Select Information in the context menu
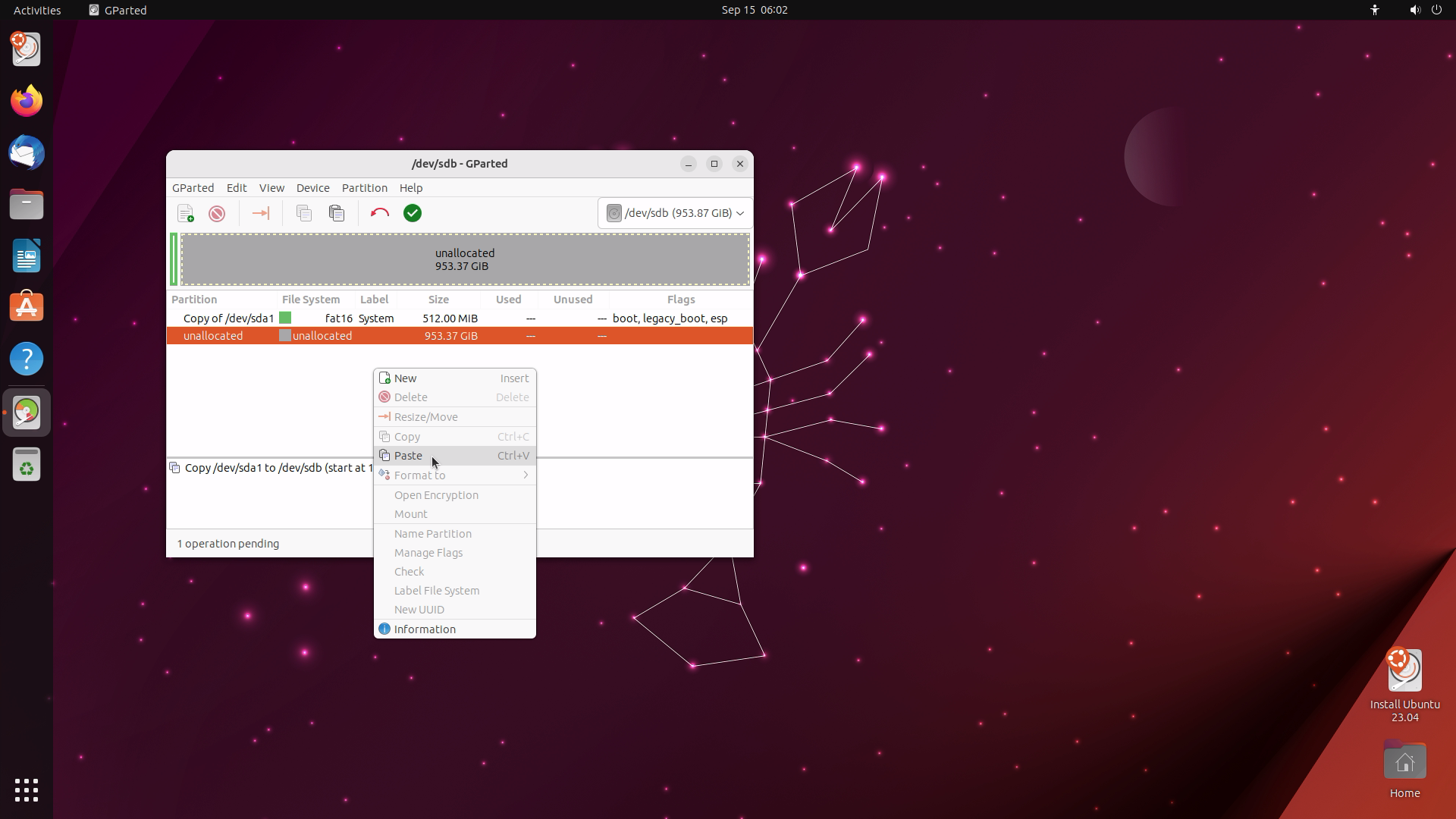1456x819 pixels. (455, 629)
